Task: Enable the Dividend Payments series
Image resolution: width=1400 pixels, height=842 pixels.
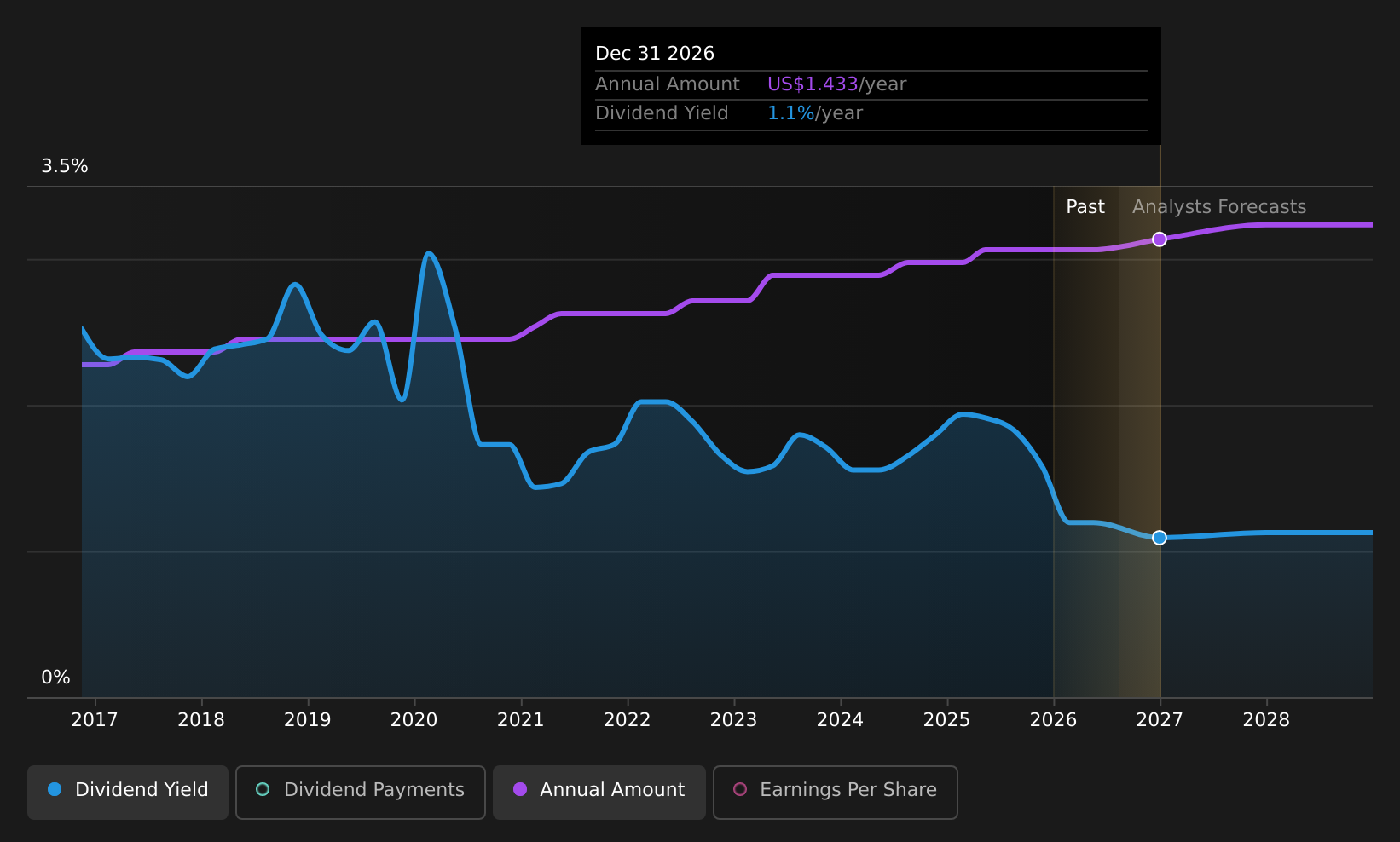Action: tap(360, 792)
